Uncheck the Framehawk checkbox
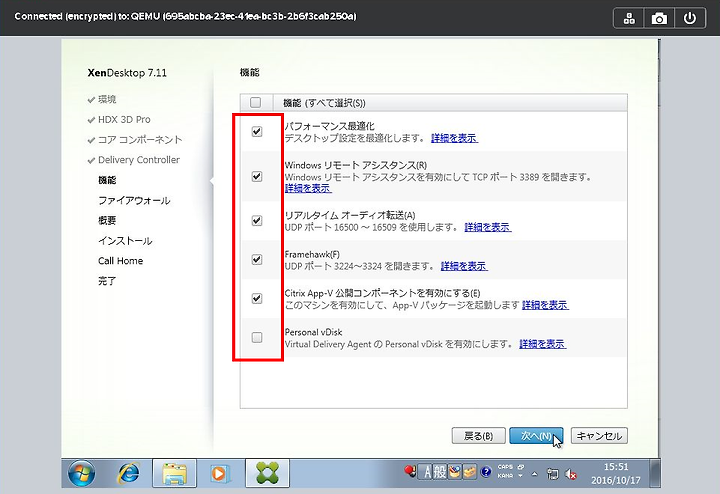 (257, 259)
